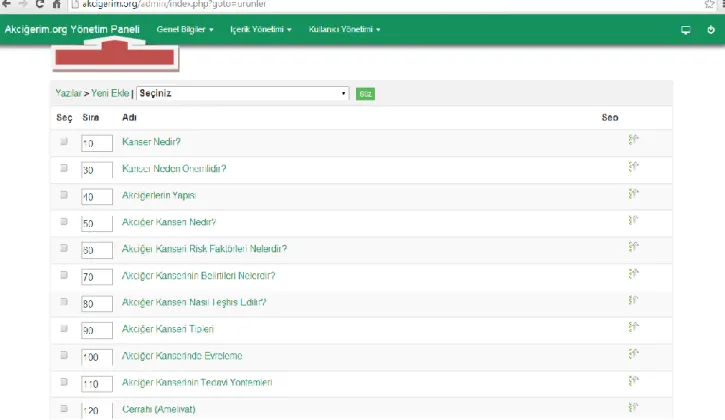
Task: Click SEO icon for Cerrahi (Ameliyat) row
Action: click(633, 407)
